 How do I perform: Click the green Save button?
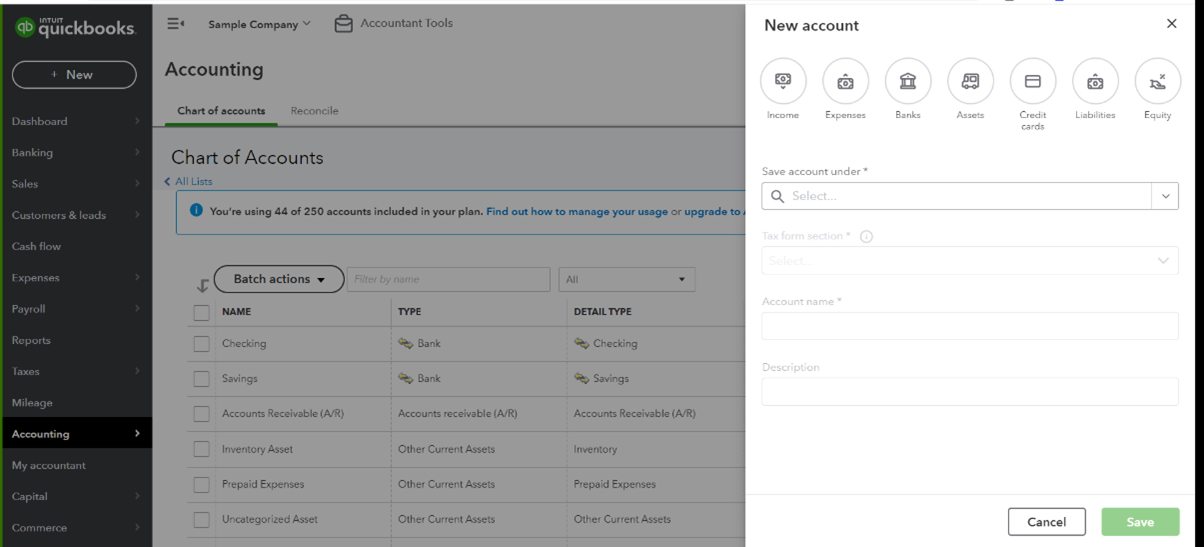click(x=1140, y=521)
